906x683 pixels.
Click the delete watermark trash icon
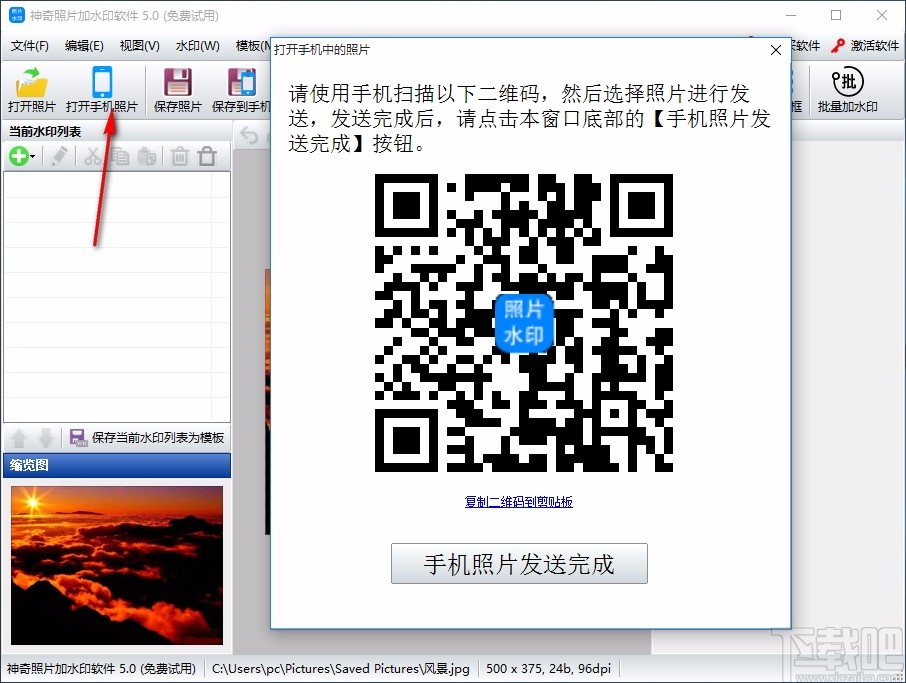coord(180,156)
